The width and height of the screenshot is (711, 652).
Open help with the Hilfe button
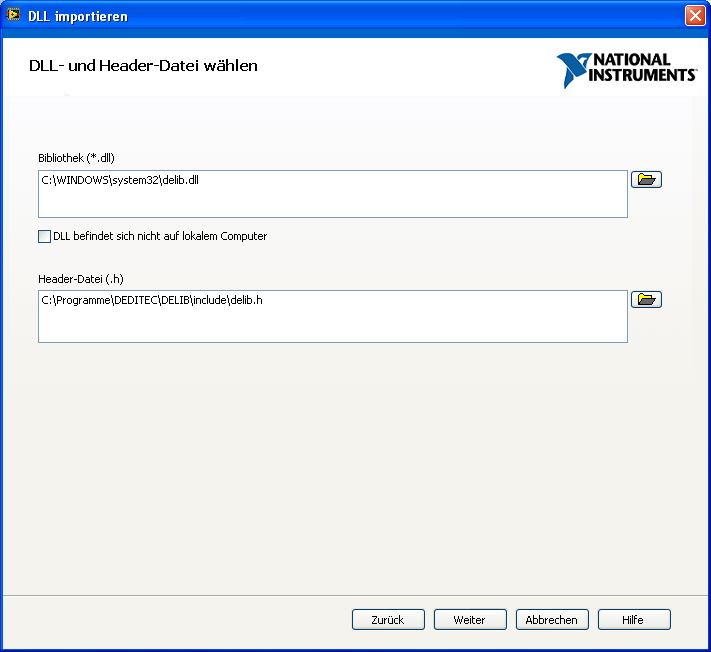click(634, 620)
